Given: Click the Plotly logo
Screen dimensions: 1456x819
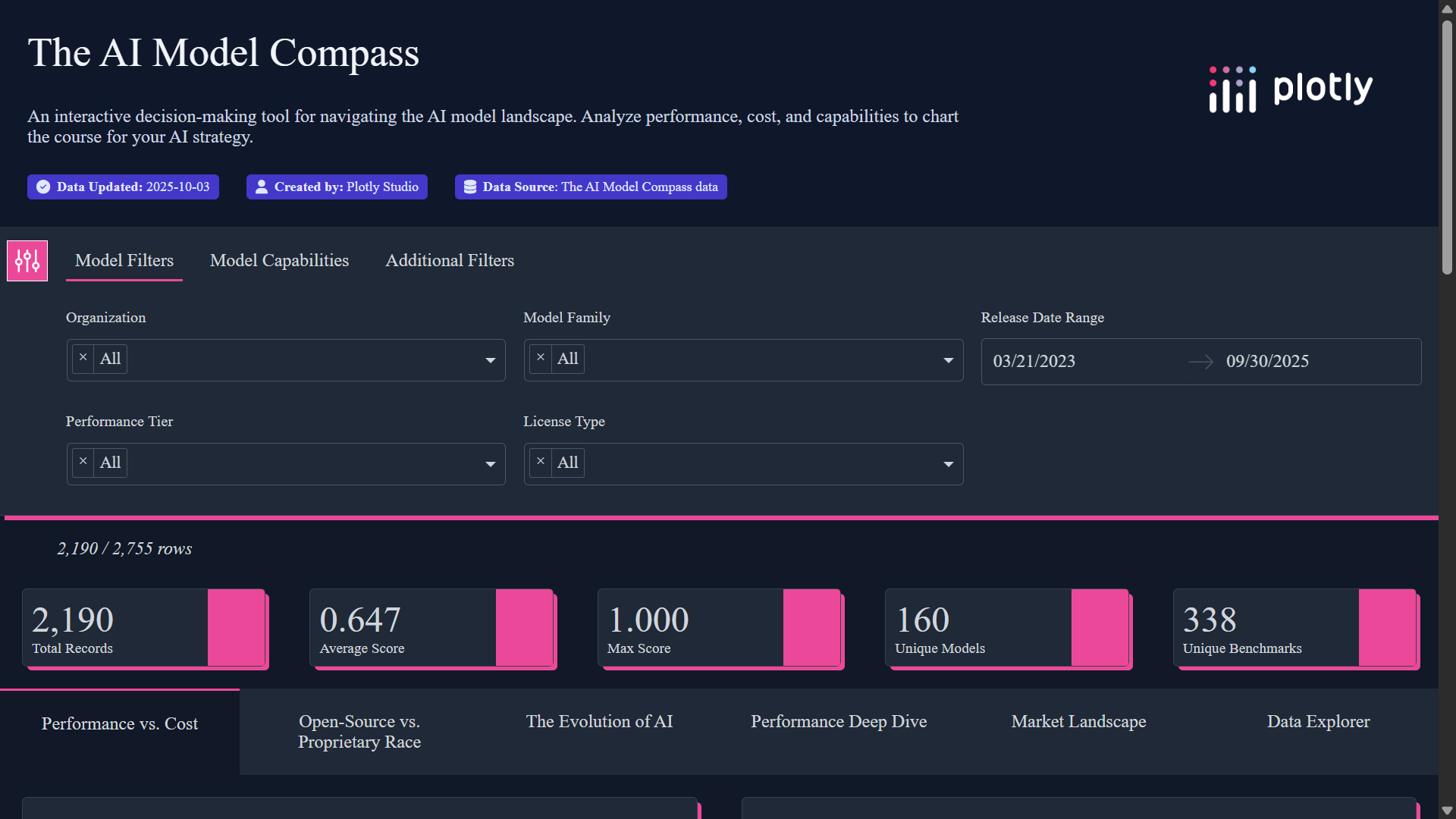Looking at the screenshot, I should tap(1291, 89).
